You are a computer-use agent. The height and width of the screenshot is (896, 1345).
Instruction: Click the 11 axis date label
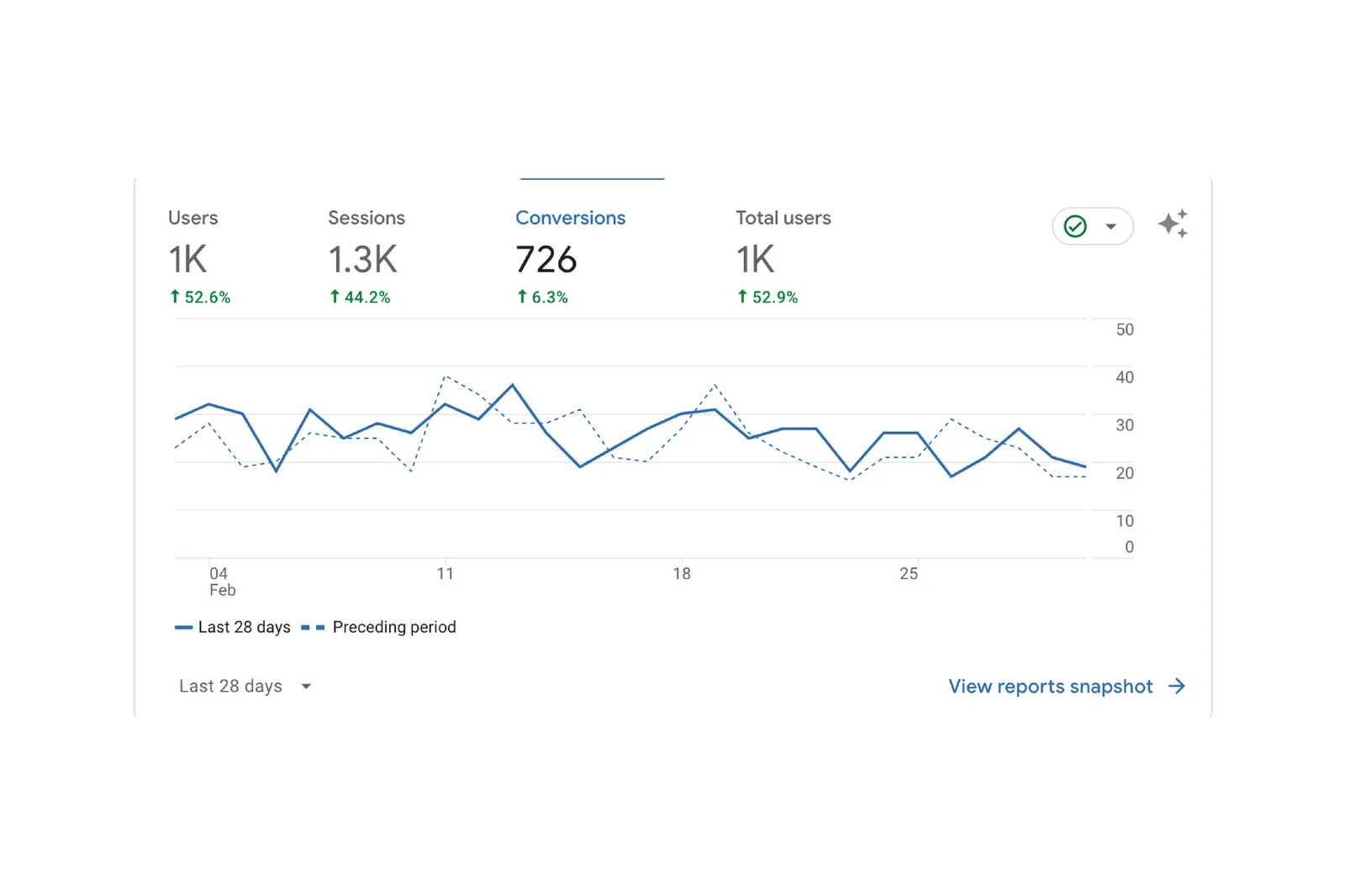click(446, 573)
